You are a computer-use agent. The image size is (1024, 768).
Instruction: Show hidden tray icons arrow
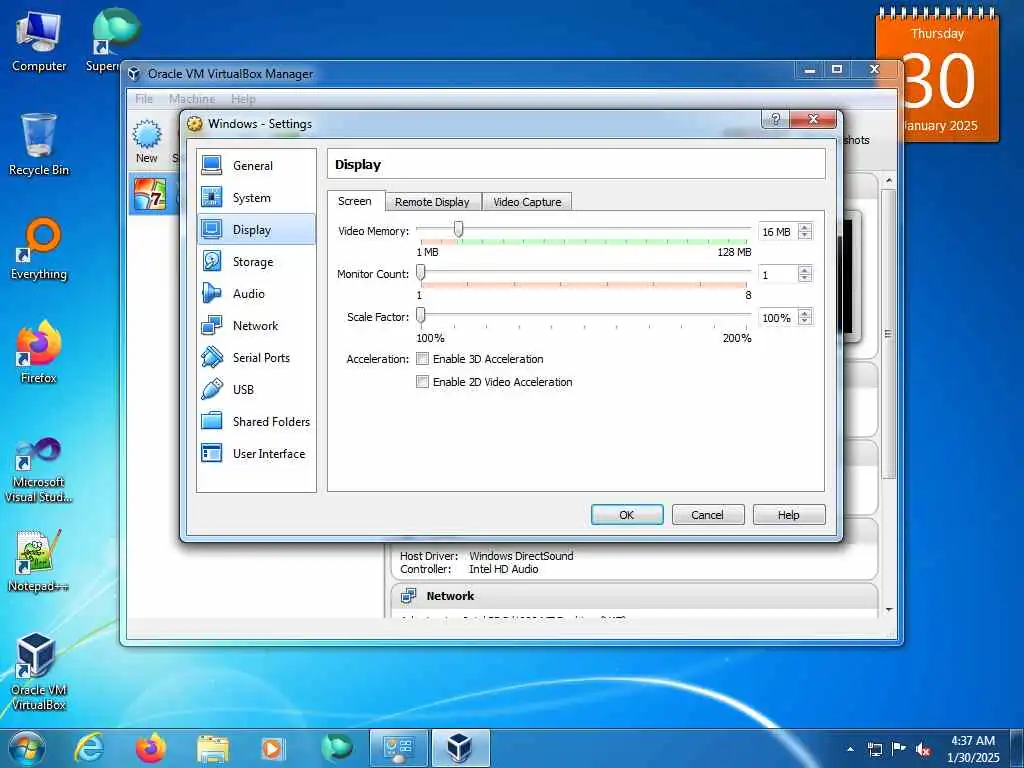850,749
